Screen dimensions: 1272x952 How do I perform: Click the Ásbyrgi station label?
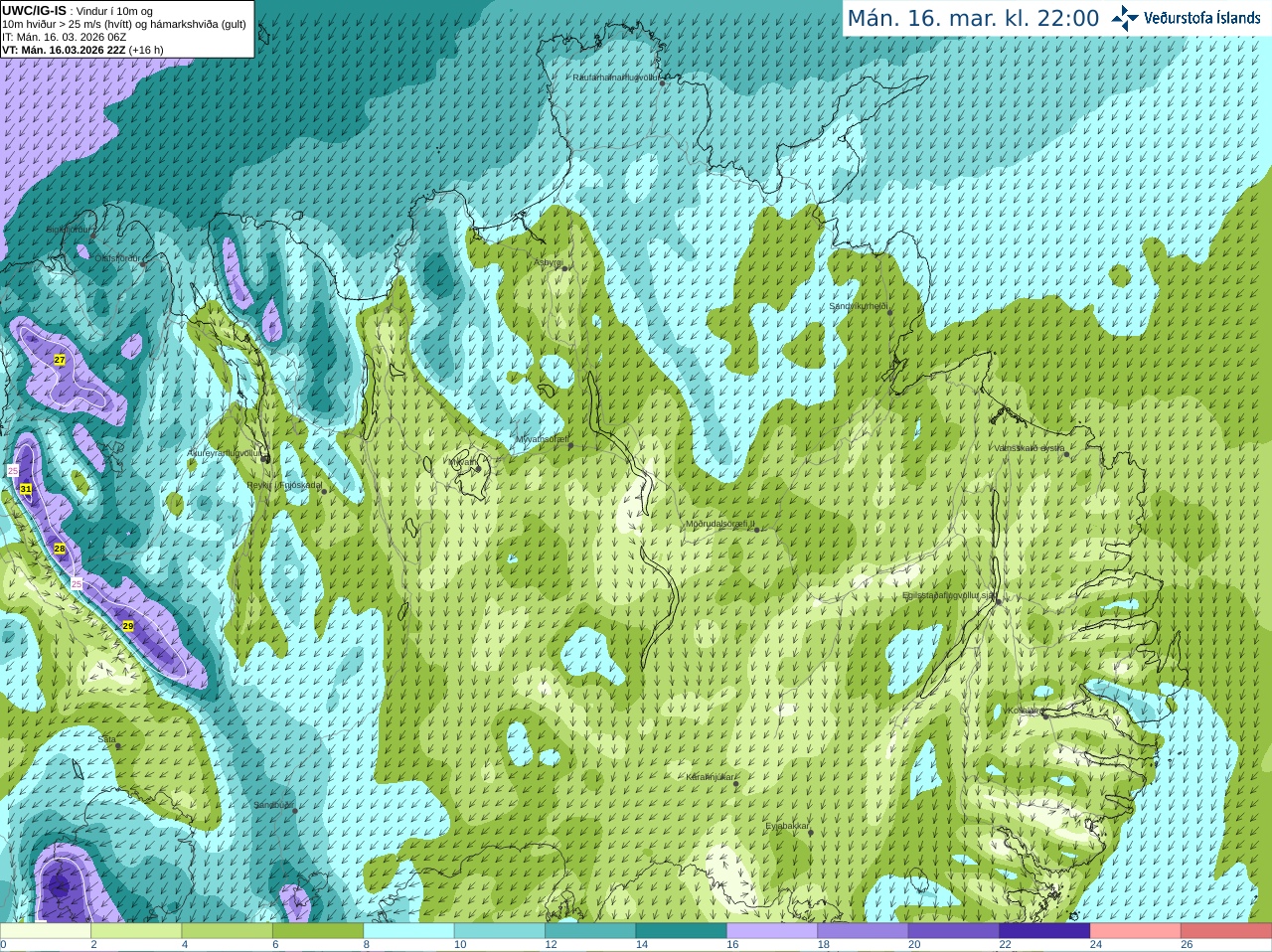[548, 262]
